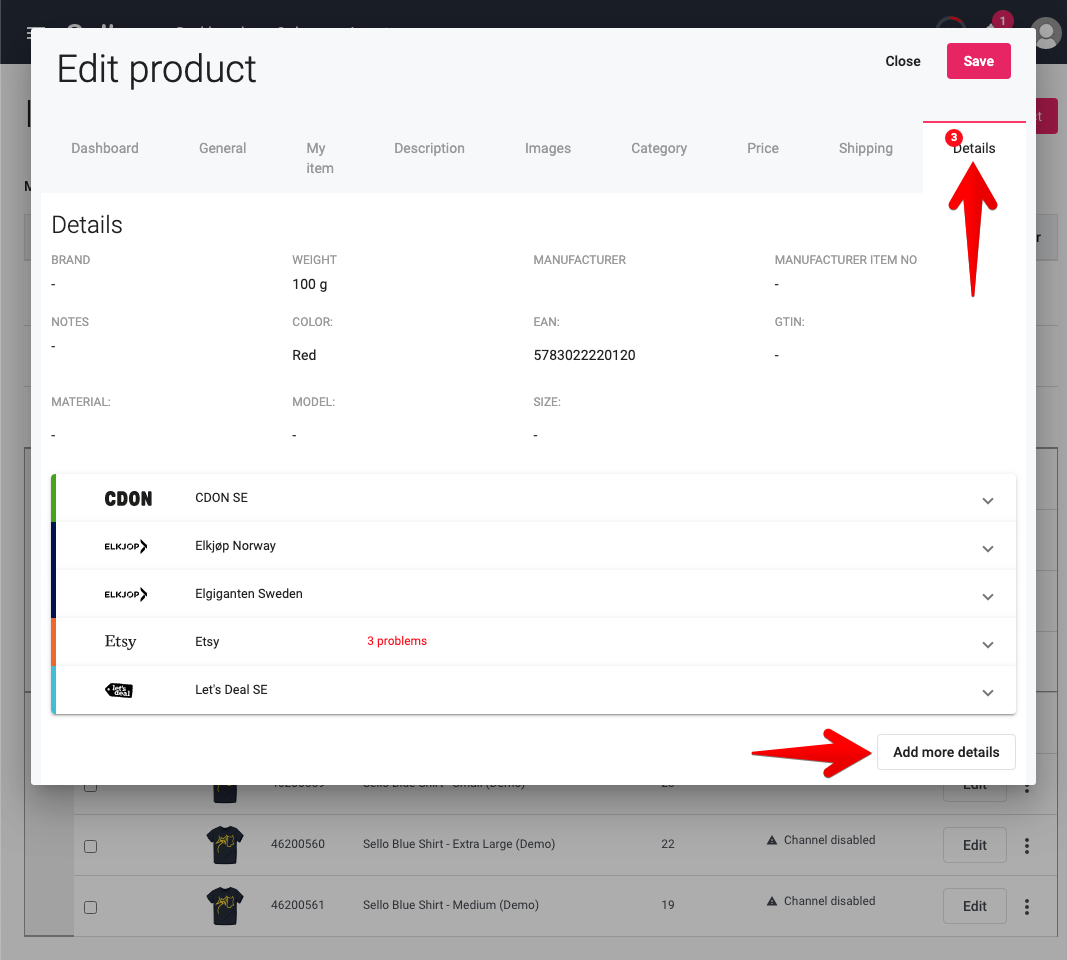Switch to the Dashboard tab
The image size is (1067, 960).
[105, 148]
